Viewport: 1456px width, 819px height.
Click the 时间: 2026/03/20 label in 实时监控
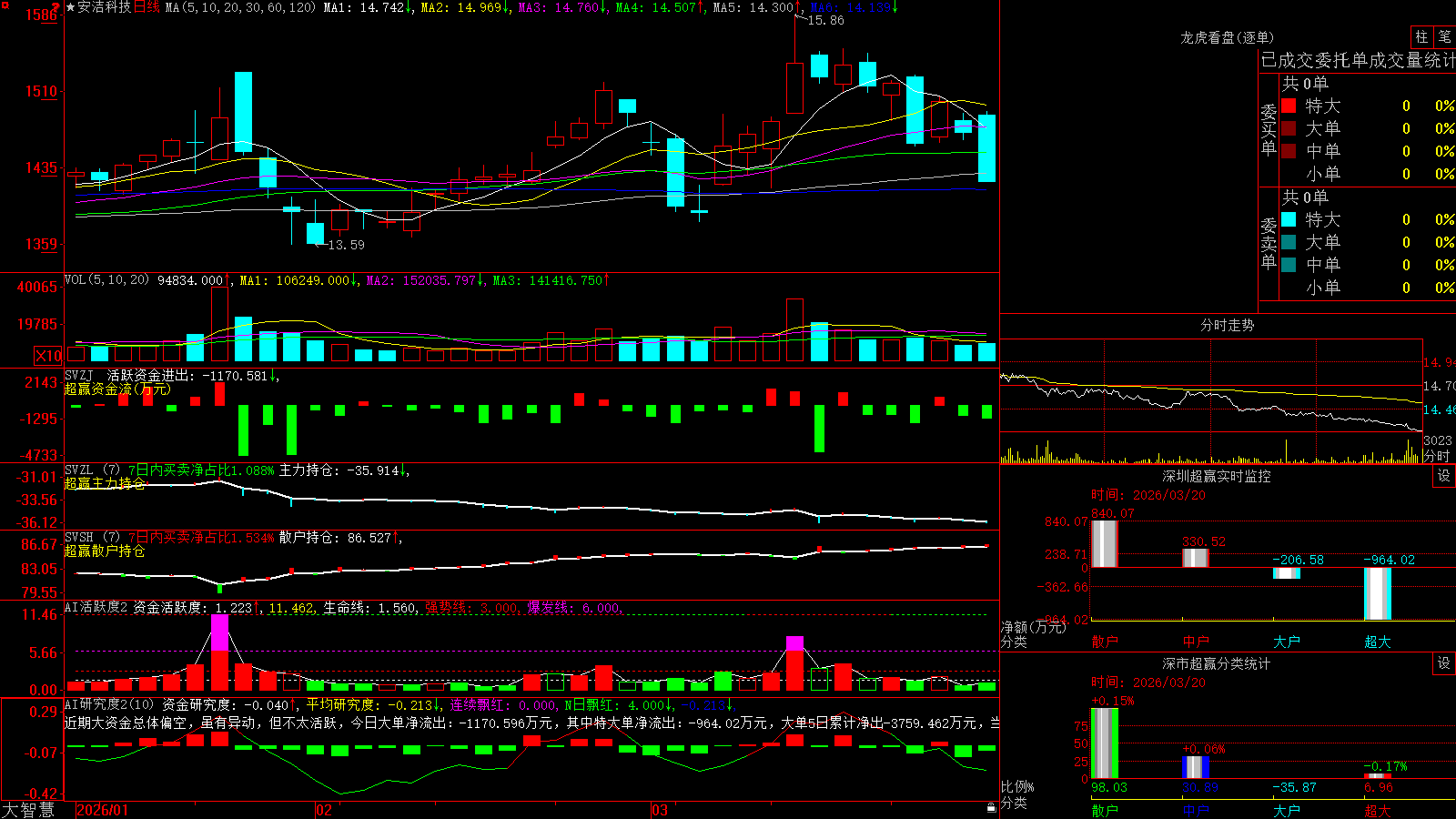point(1148,495)
